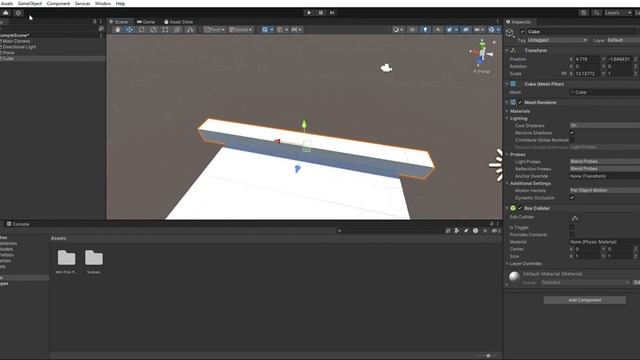Open the Global/Local handle rotation dropdown
This screenshot has height=360, width=640.
[x=240, y=29]
